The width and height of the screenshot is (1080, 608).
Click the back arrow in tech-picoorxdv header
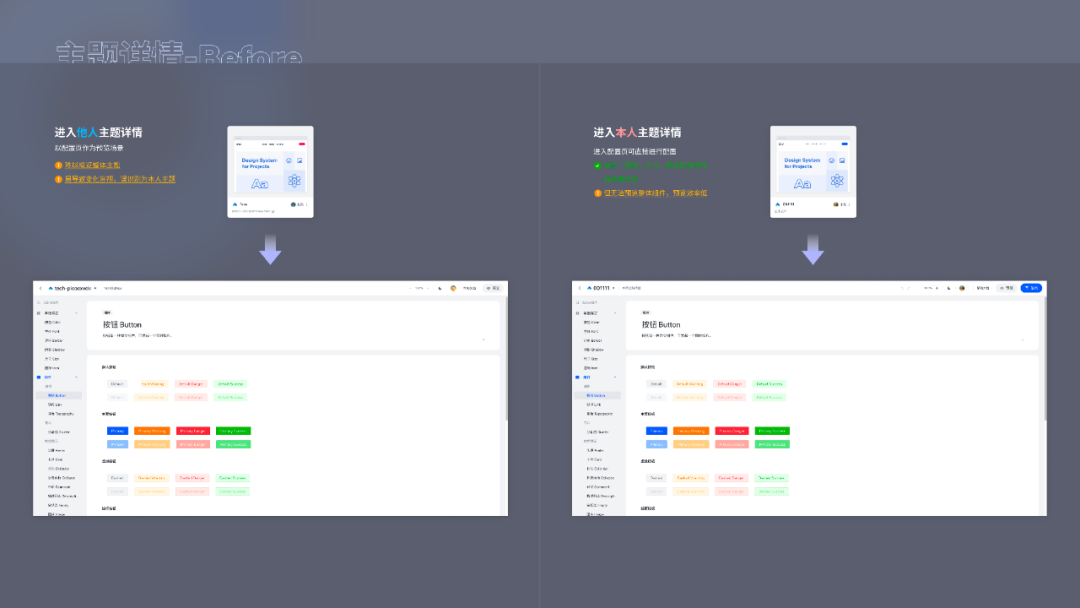(x=41, y=289)
